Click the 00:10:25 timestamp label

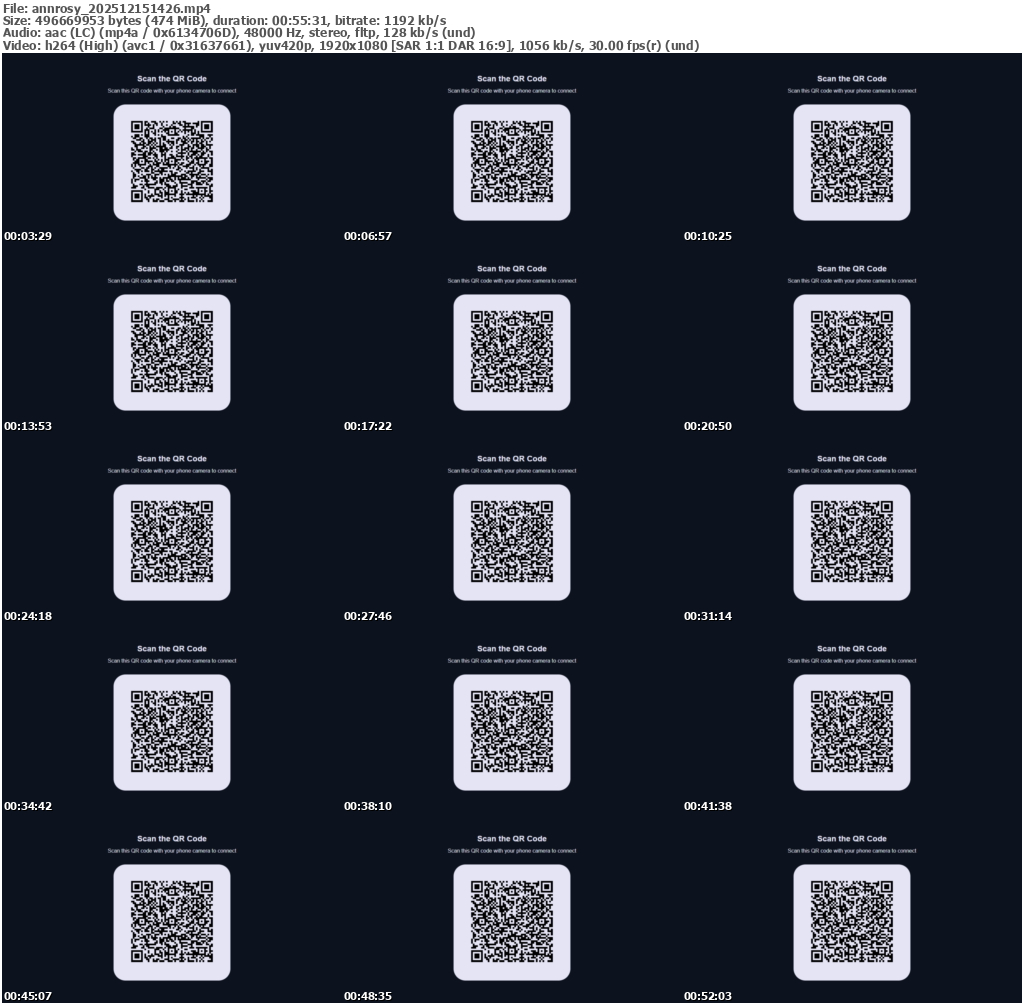[708, 236]
